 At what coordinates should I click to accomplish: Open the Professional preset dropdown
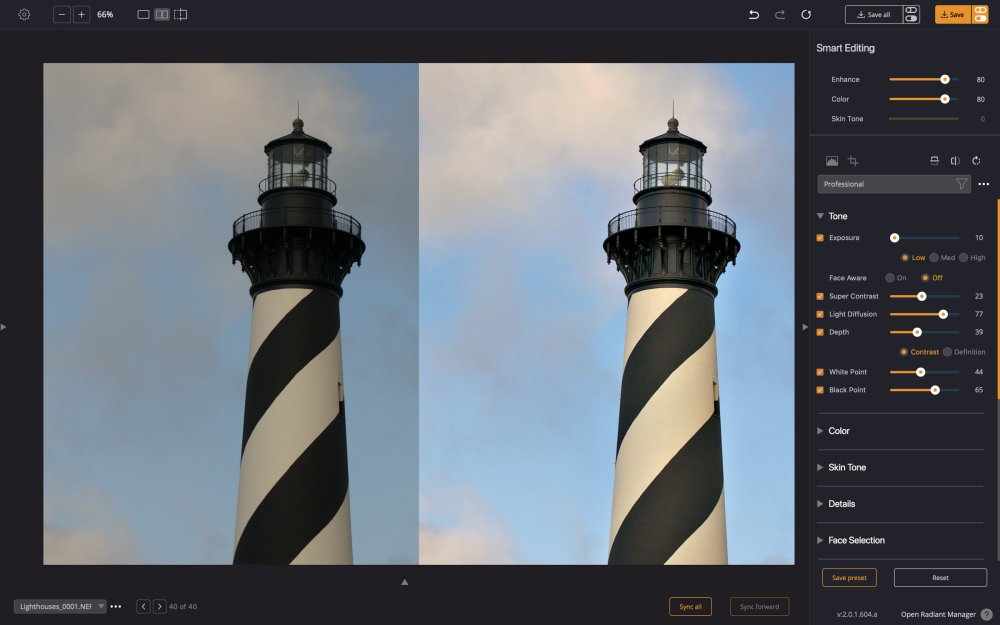click(x=894, y=184)
